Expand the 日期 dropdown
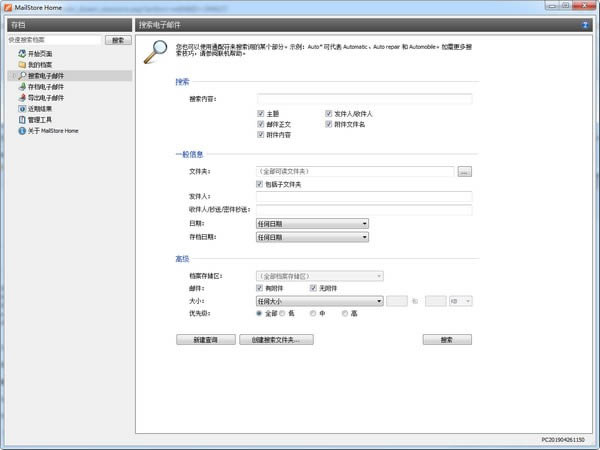 tap(312, 223)
